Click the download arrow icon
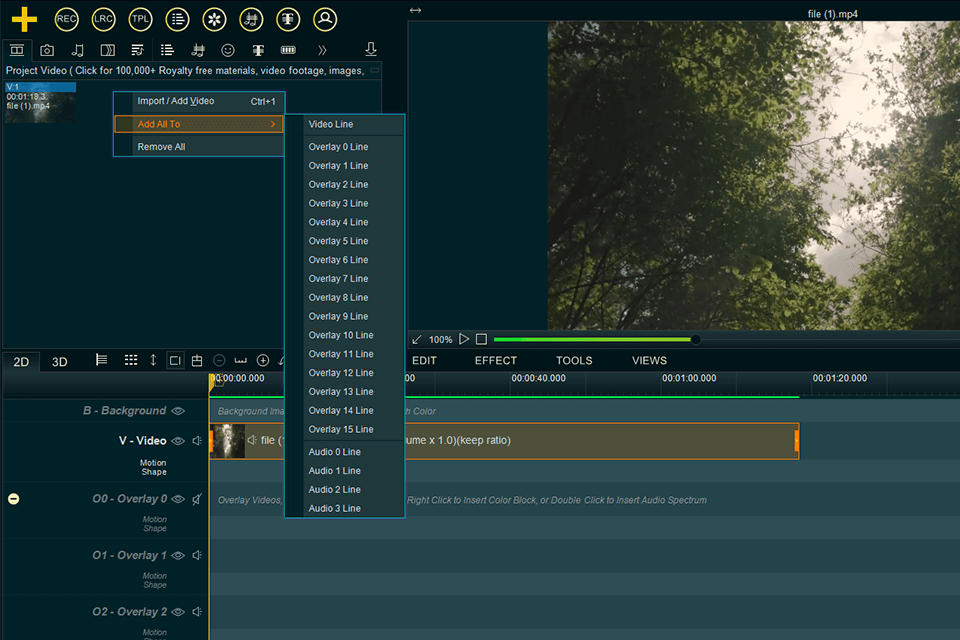This screenshot has width=960, height=640. pos(371,49)
